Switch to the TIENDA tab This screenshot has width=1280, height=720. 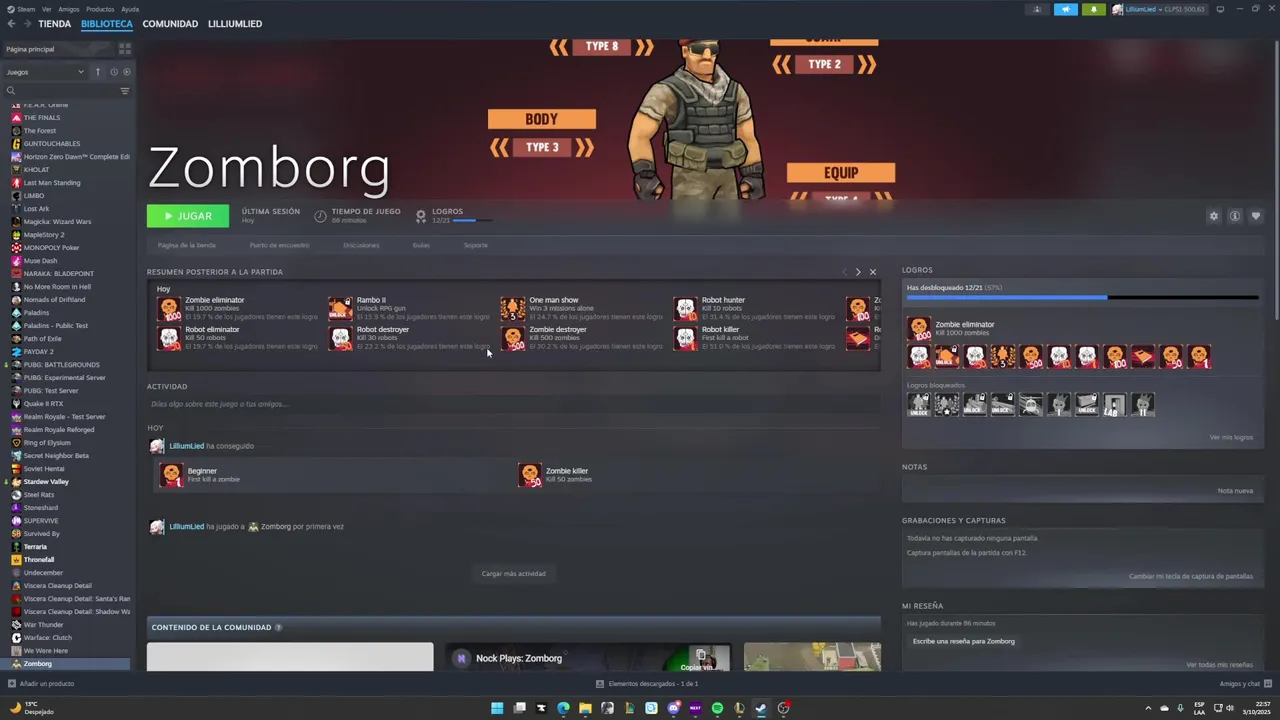click(x=55, y=24)
